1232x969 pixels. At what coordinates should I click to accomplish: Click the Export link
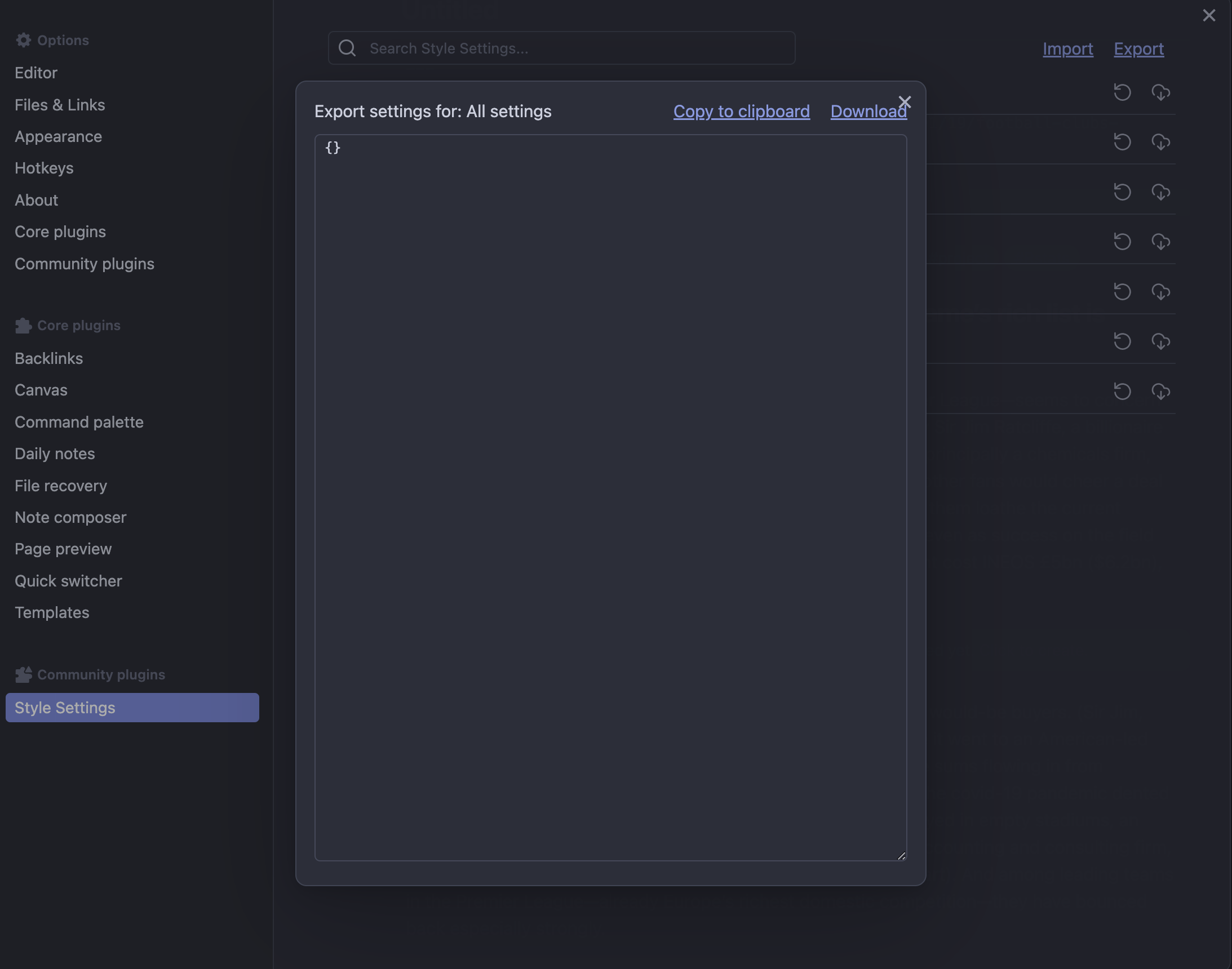[1138, 49]
